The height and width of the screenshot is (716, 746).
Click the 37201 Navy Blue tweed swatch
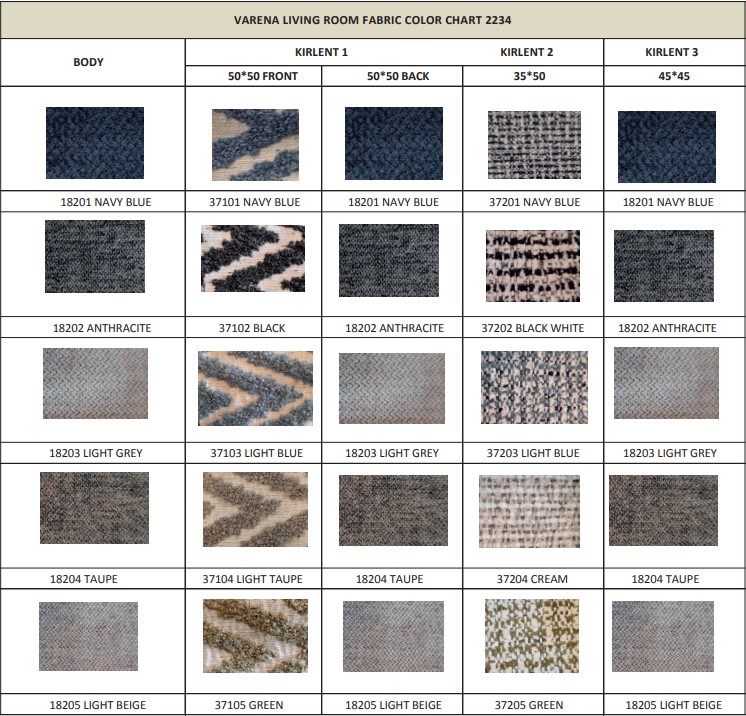pos(534,145)
